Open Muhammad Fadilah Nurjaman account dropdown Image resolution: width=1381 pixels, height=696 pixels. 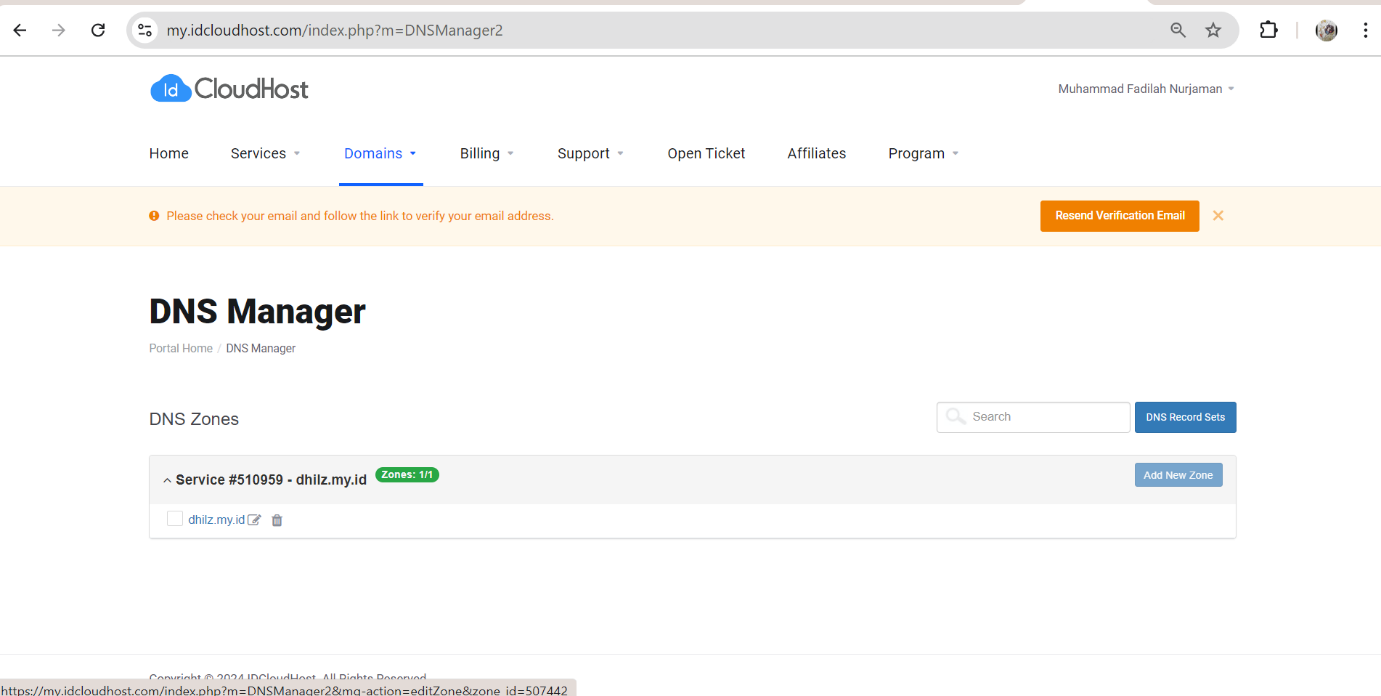click(x=1146, y=89)
